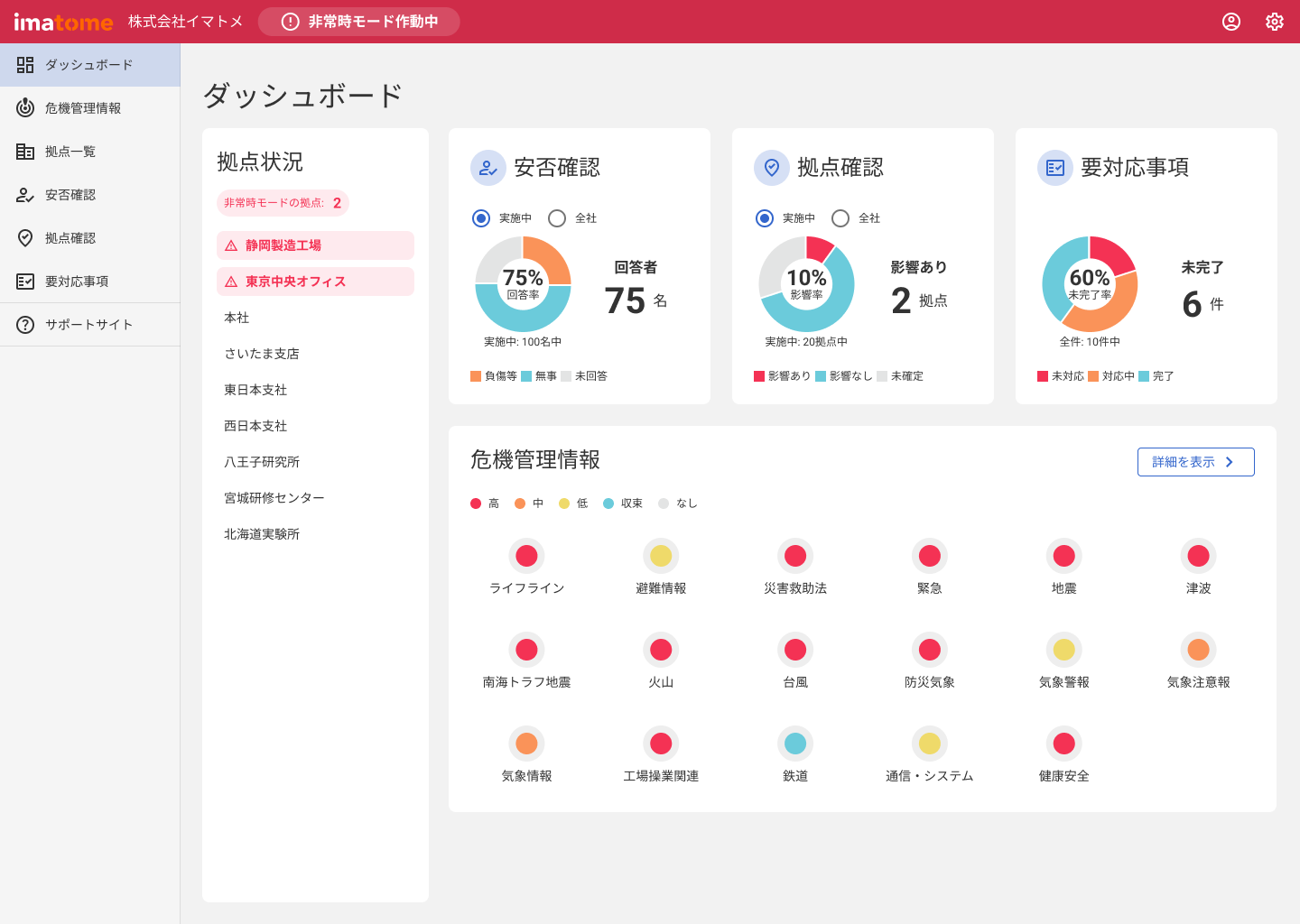Open the サポートサイト link
This screenshot has width=1300, height=924.
pyautogui.click(x=88, y=325)
